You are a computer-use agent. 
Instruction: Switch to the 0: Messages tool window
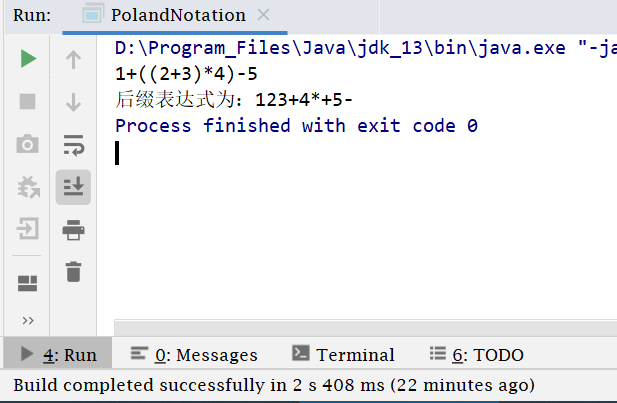pos(194,355)
